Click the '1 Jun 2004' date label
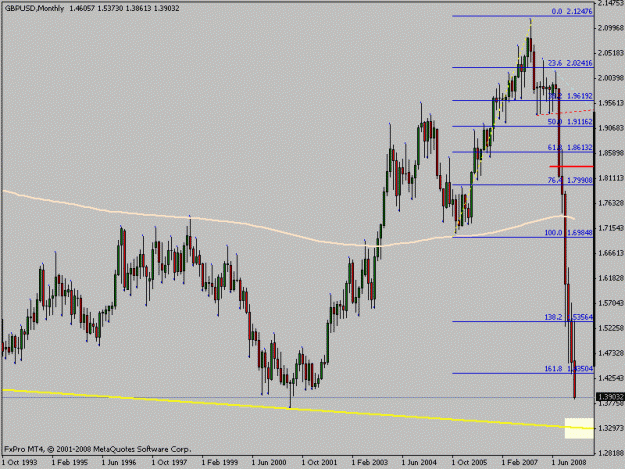 pyautogui.click(x=419, y=463)
